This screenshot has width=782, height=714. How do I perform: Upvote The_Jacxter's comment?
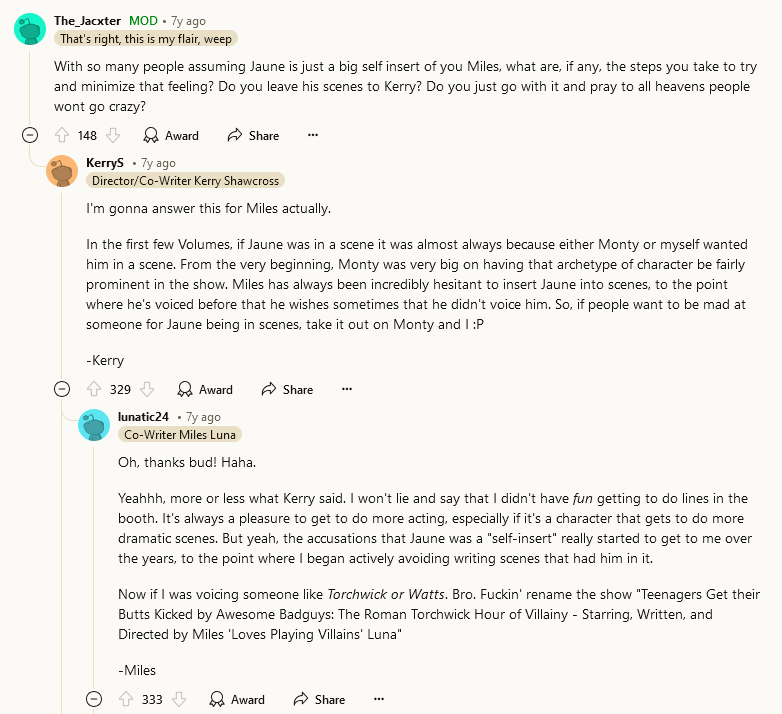[x=61, y=135]
